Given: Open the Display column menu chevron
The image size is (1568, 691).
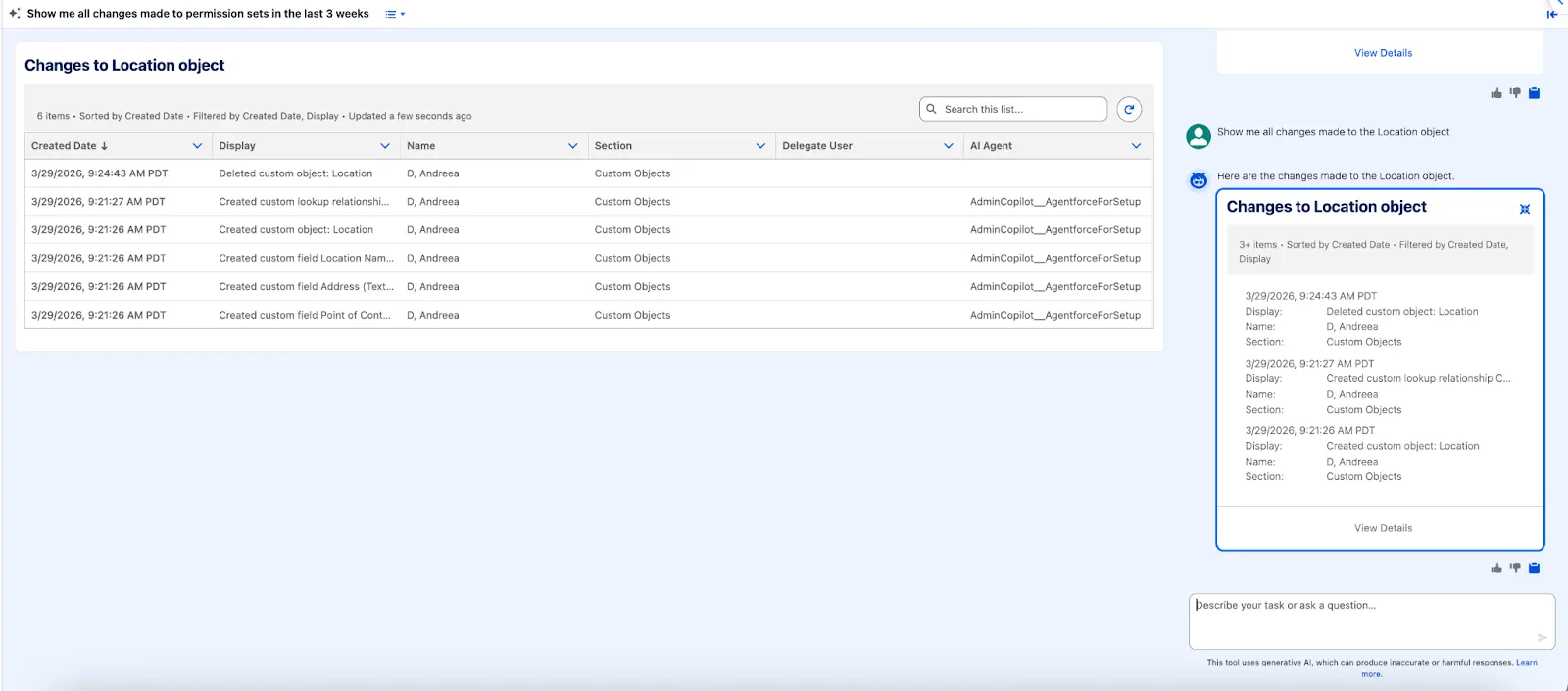Looking at the screenshot, I should point(385,146).
